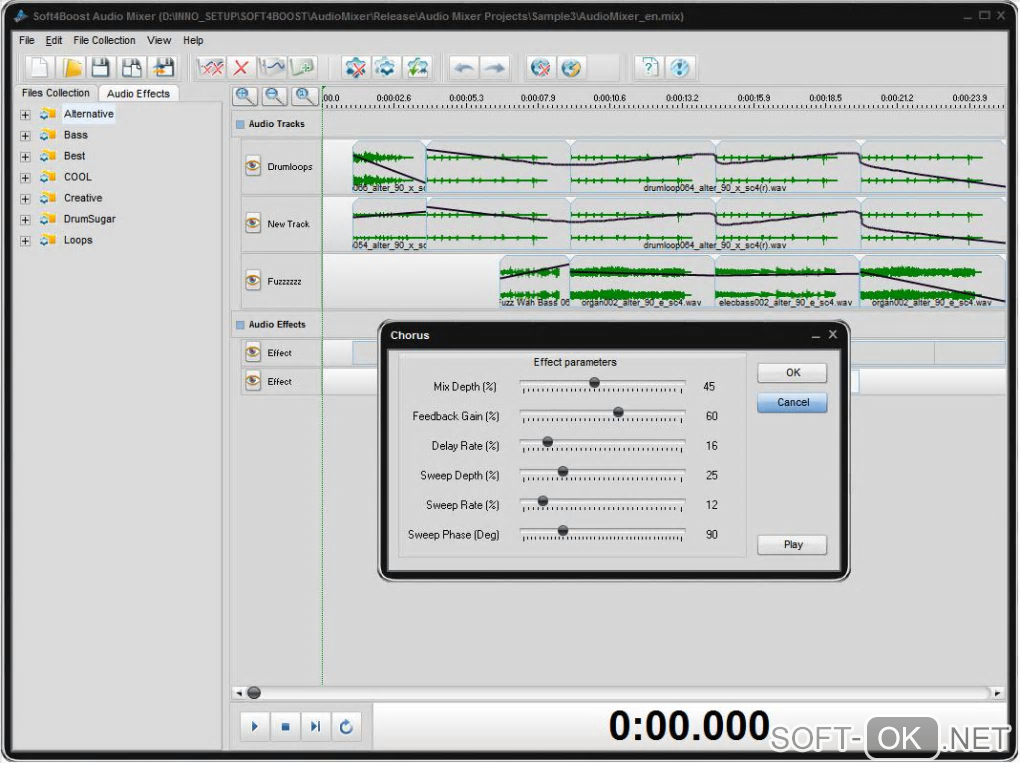1020x763 pixels.
Task: Expand the Loops folder
Action: [x=25, y=241]
